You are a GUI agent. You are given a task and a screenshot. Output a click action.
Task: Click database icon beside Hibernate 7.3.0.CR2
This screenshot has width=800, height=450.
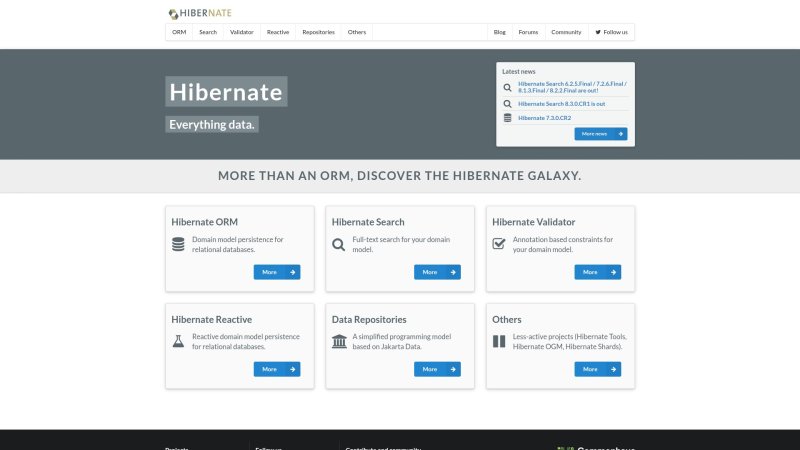(507, 118)
